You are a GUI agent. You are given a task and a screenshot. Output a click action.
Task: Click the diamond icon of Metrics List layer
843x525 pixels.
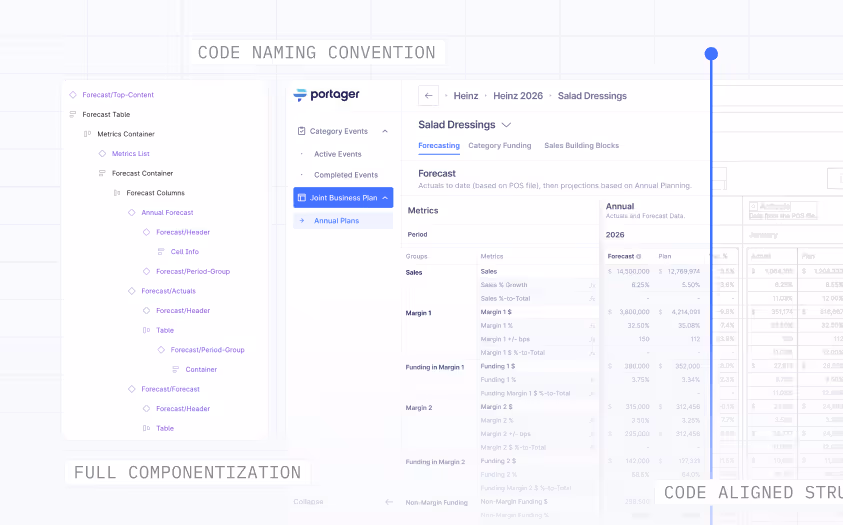click(102, 154)
